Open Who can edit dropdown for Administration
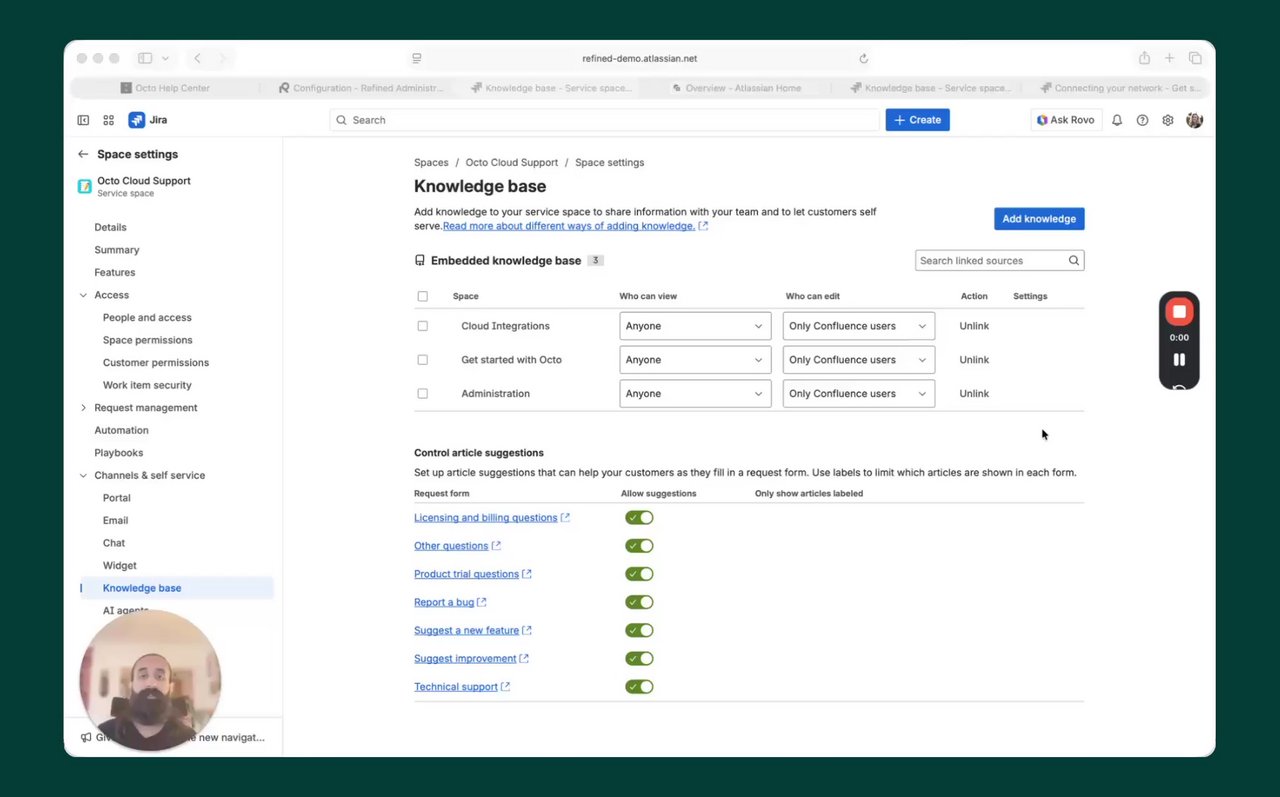The image size is (1280, 797). click(x=859, y=394)
